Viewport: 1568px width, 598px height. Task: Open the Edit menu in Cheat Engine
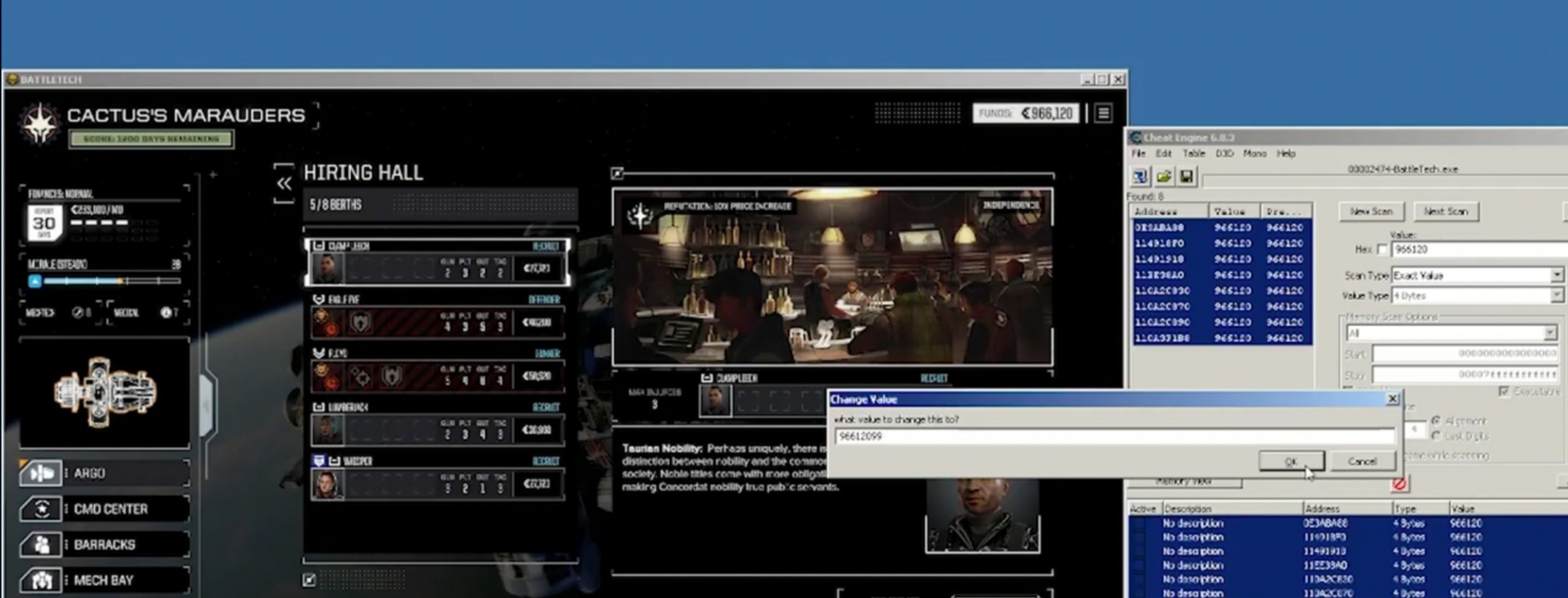pos(1163,153)
